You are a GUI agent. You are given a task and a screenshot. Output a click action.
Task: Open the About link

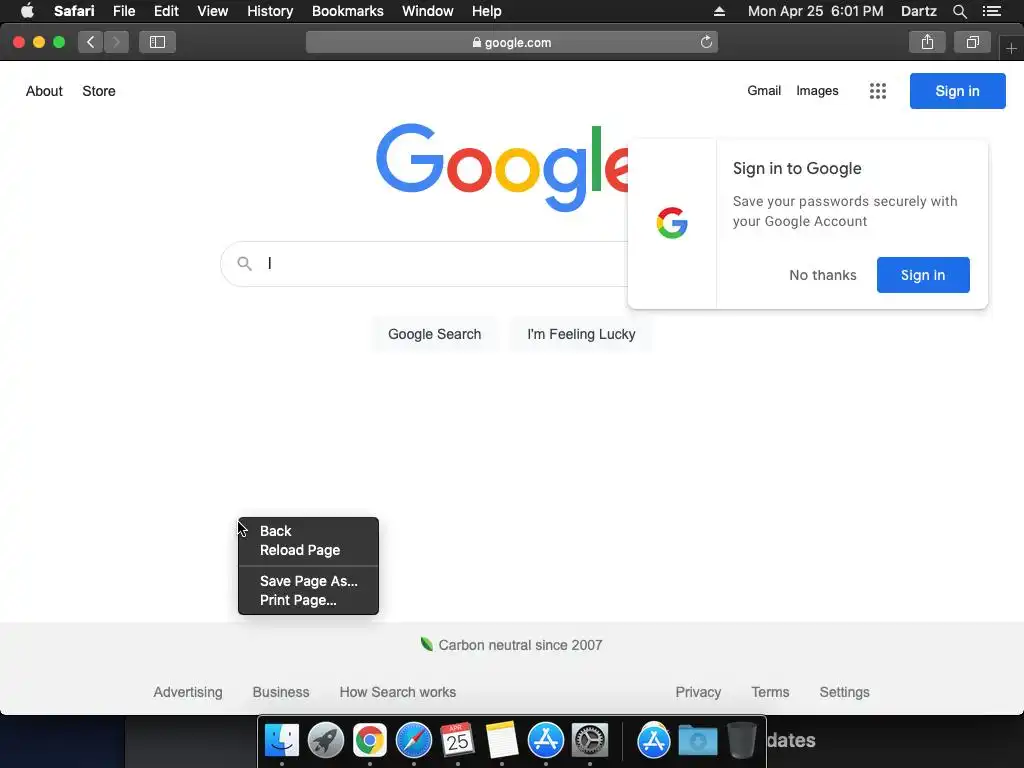click(44, 91)
